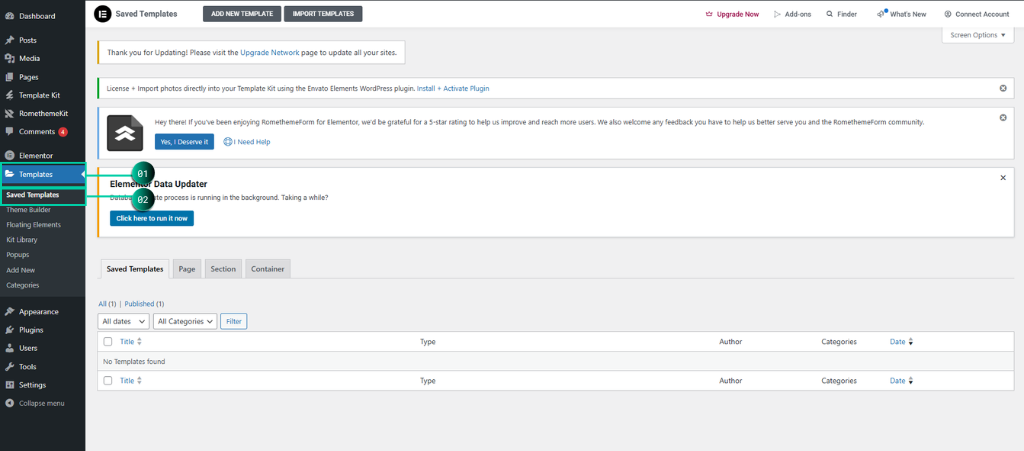Click here to run it now button
The height and width of the screenshot is (451, 1024).
pyautogui.click(x=152, y=219)
